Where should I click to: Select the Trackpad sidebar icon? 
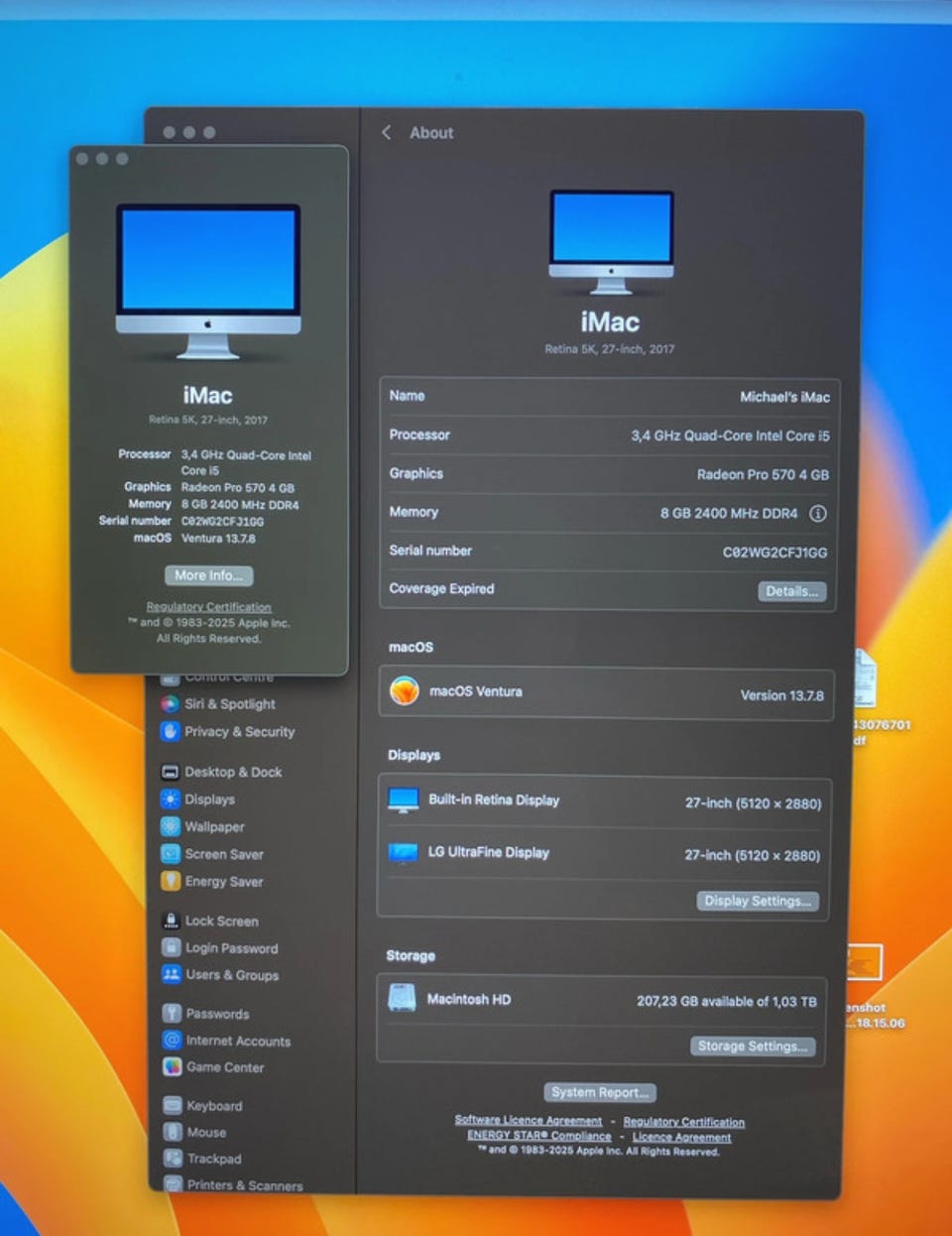[x=174, y=1159]
